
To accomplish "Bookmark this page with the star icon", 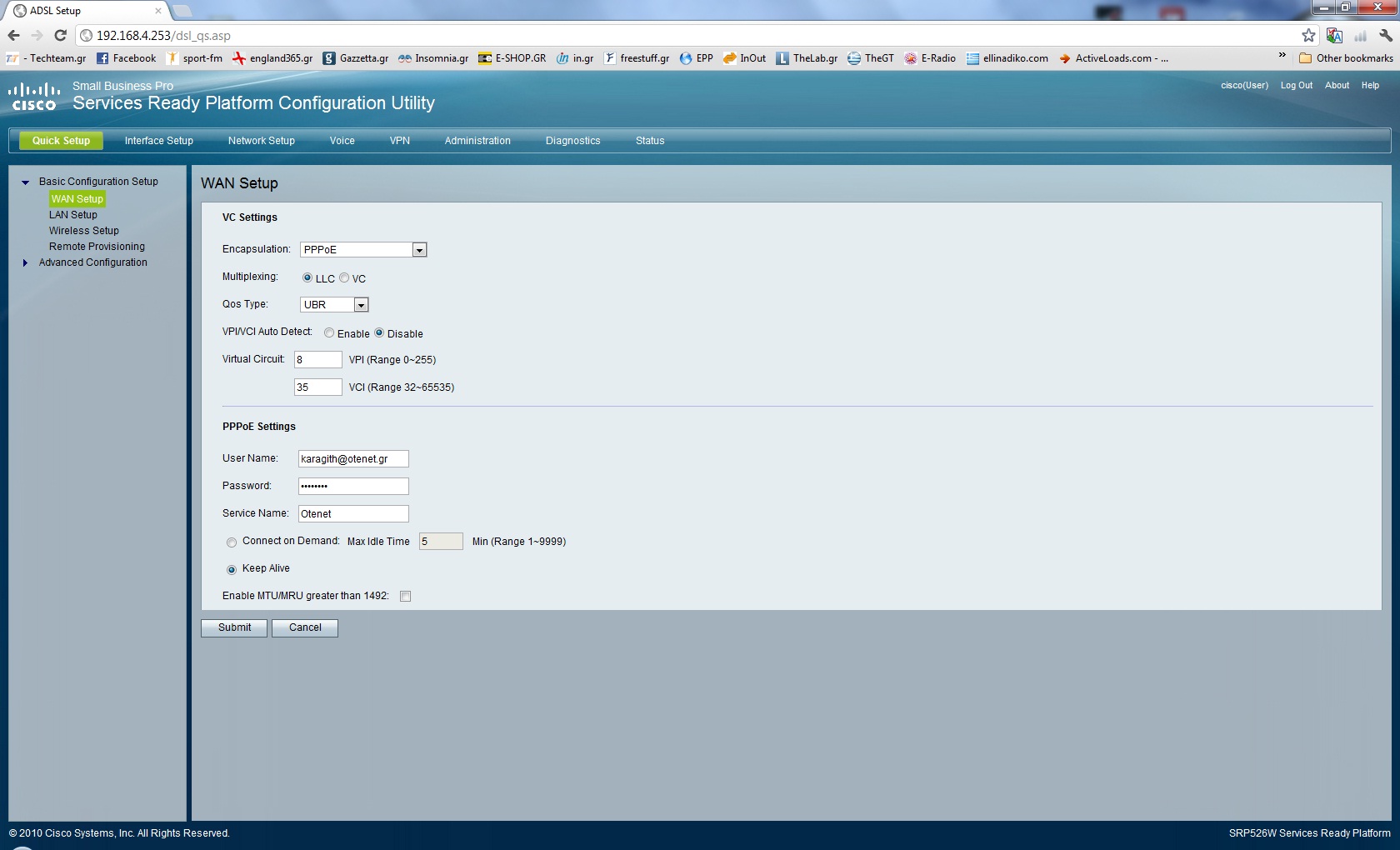I will 1308,35.
